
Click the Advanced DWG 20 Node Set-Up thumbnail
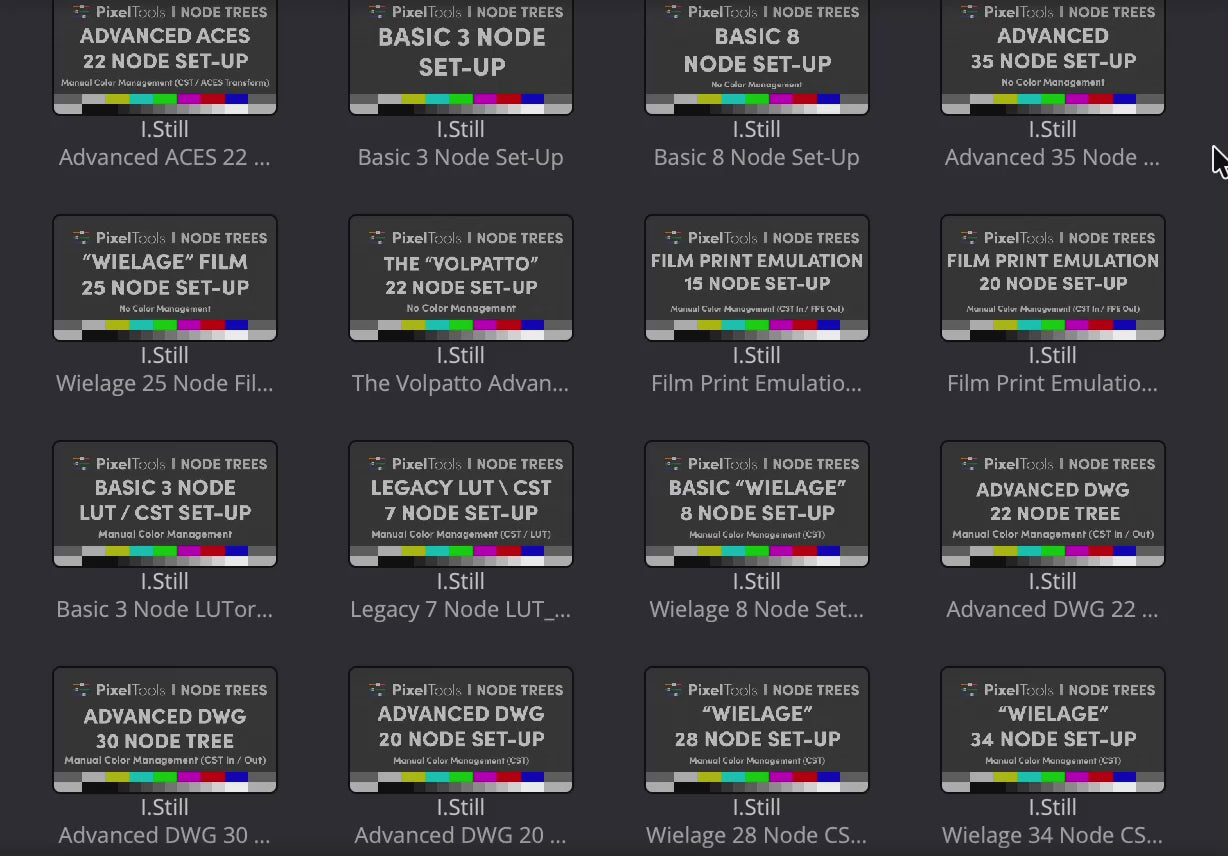click(461, 730)
